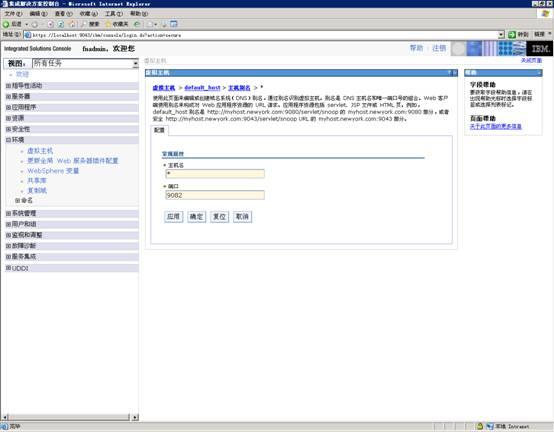
Task: Click the 复位 reset button
Action: point(219,217)
